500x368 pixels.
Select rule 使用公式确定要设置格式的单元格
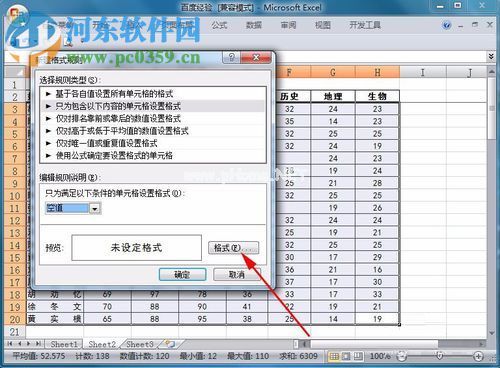[x=153, y=156]
